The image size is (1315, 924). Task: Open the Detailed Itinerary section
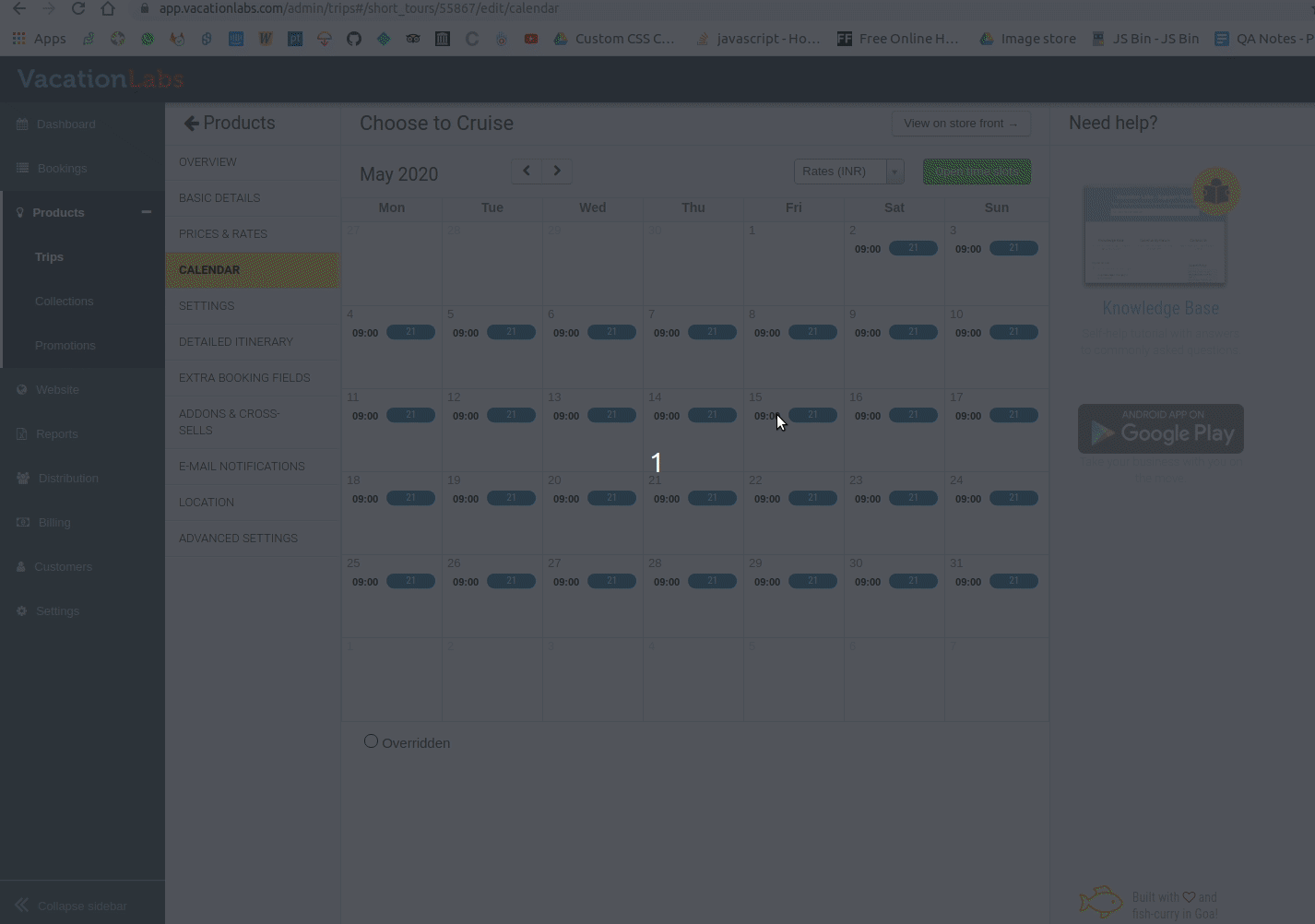pos(236,342)
